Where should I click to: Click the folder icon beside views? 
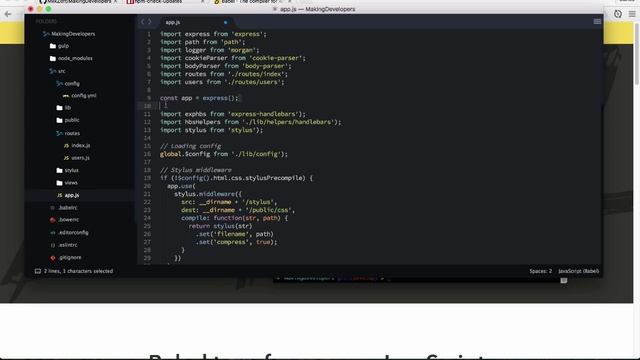[59, 183]
